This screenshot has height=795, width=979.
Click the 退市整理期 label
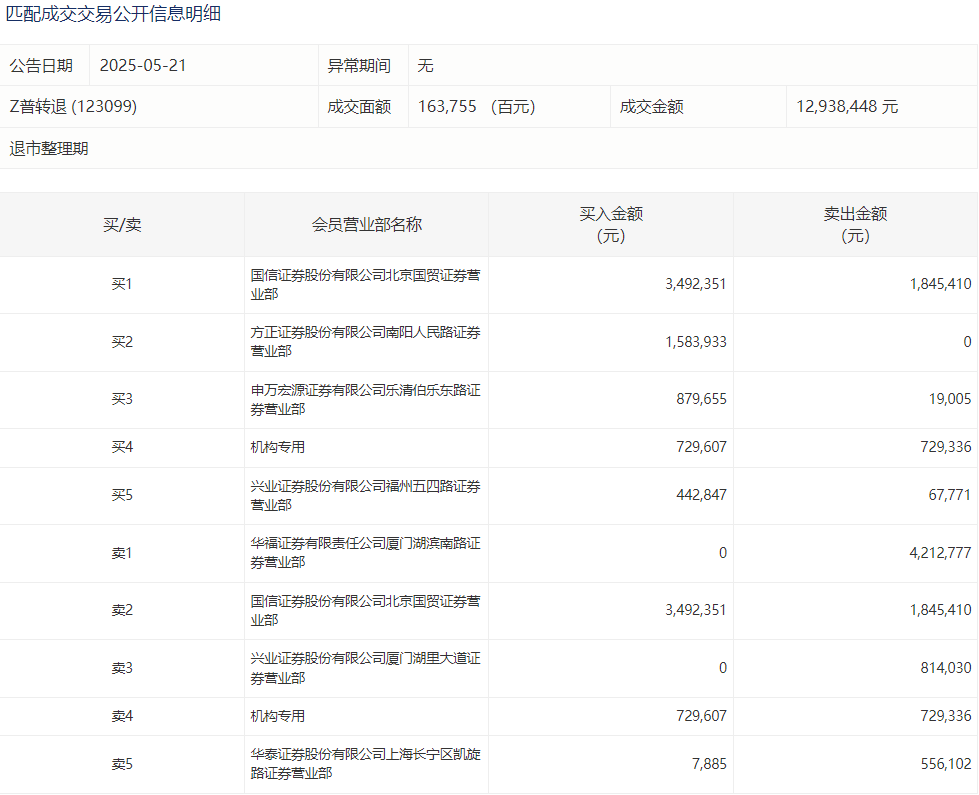point(49,149)
